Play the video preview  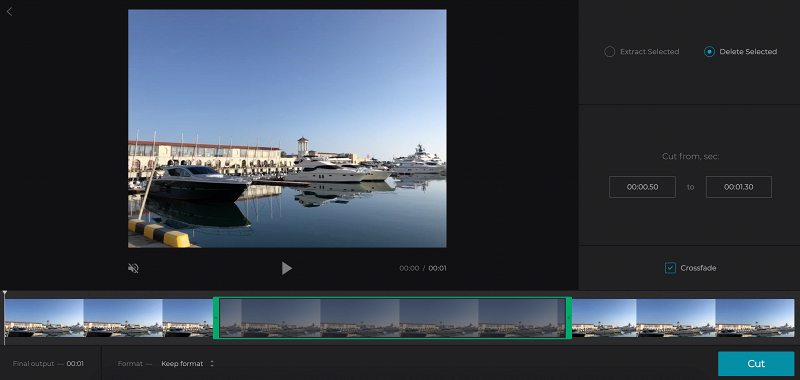tap(287, 268)
